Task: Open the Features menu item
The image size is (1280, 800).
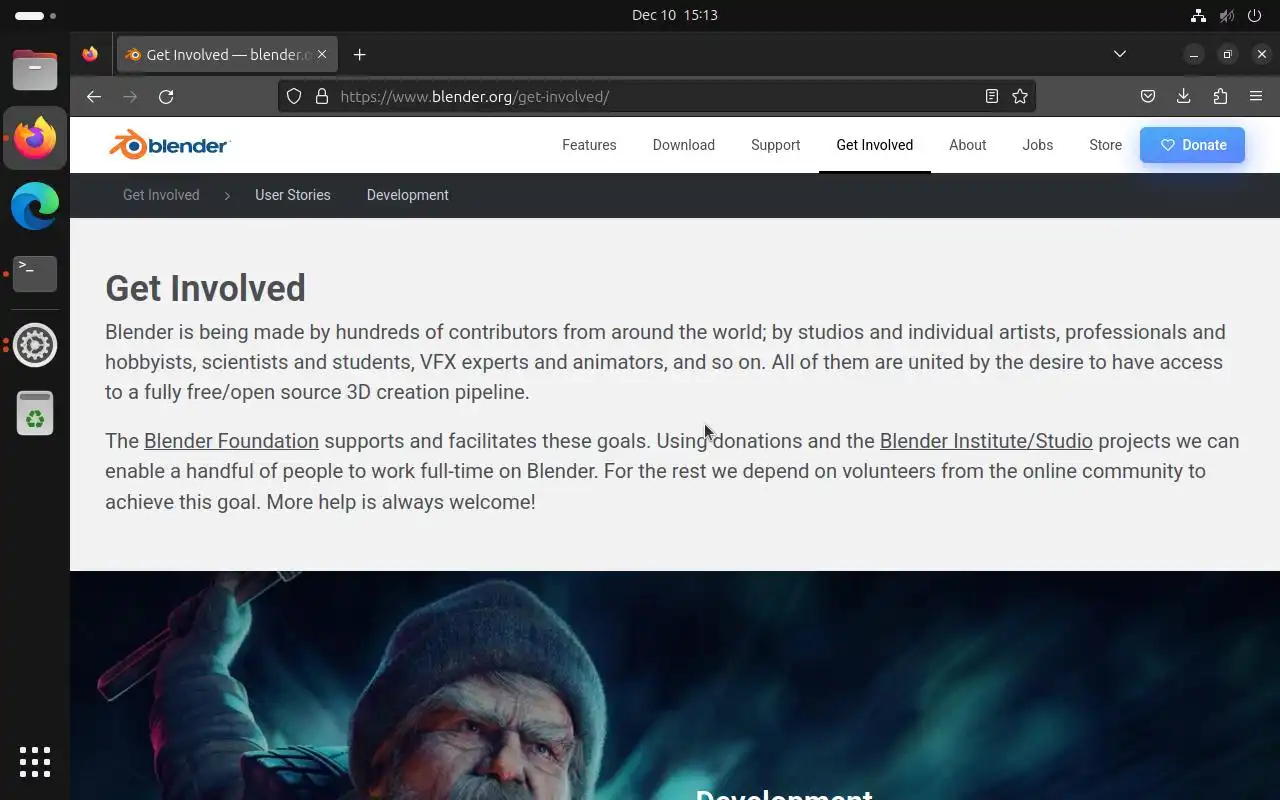Action: click(589, 145)
